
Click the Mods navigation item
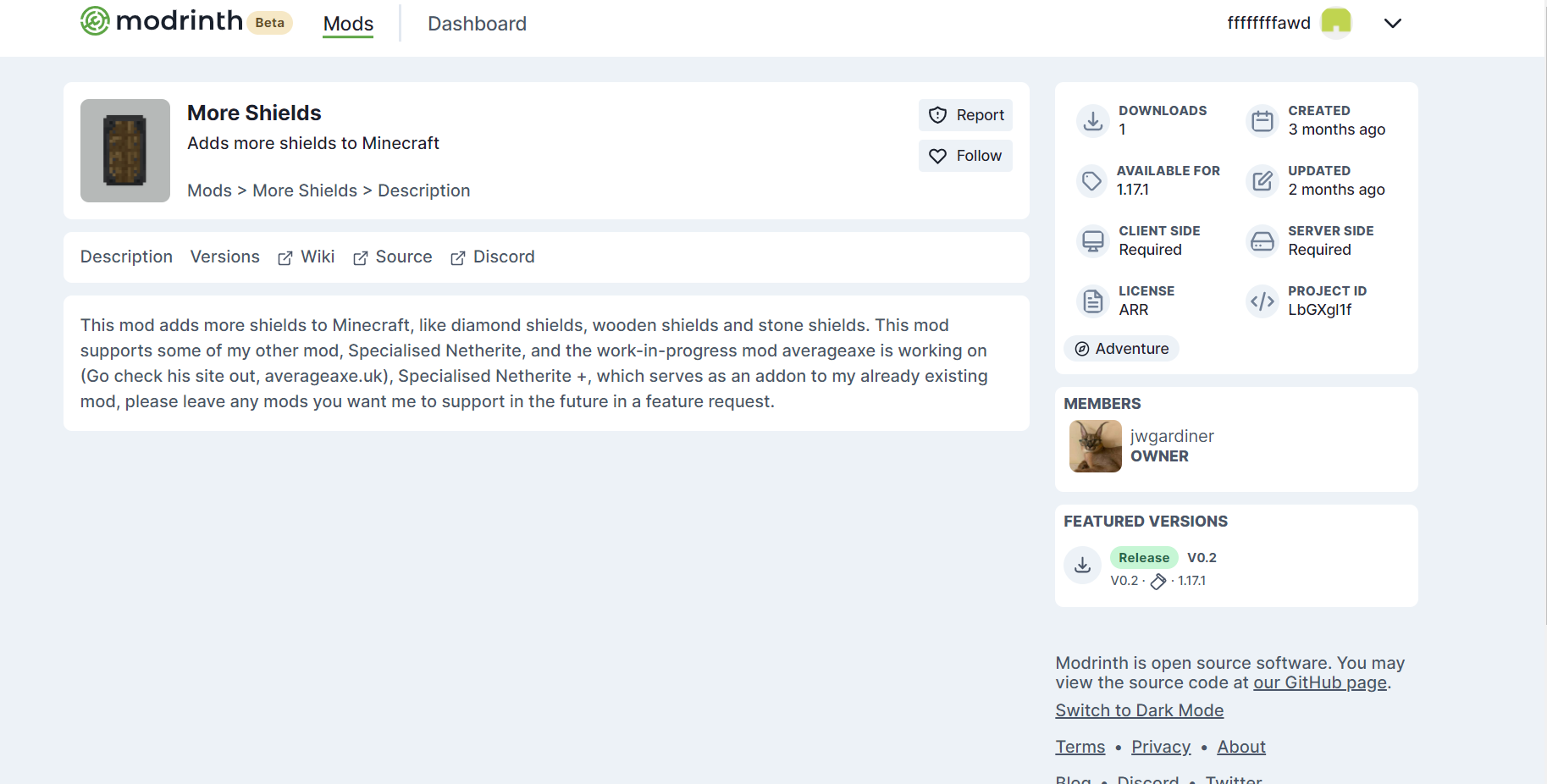click(x=347, y=24)
